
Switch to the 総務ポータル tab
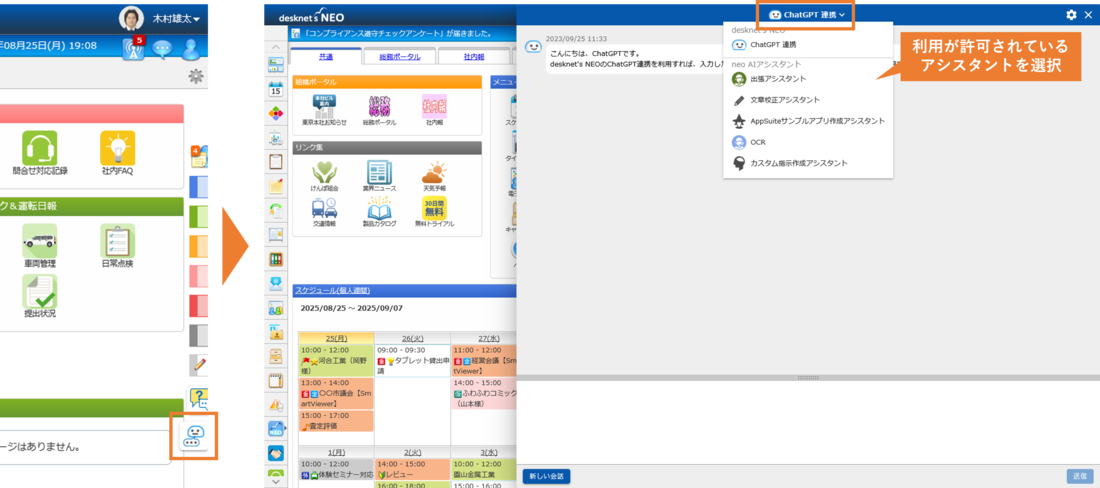tap(400, 57)
